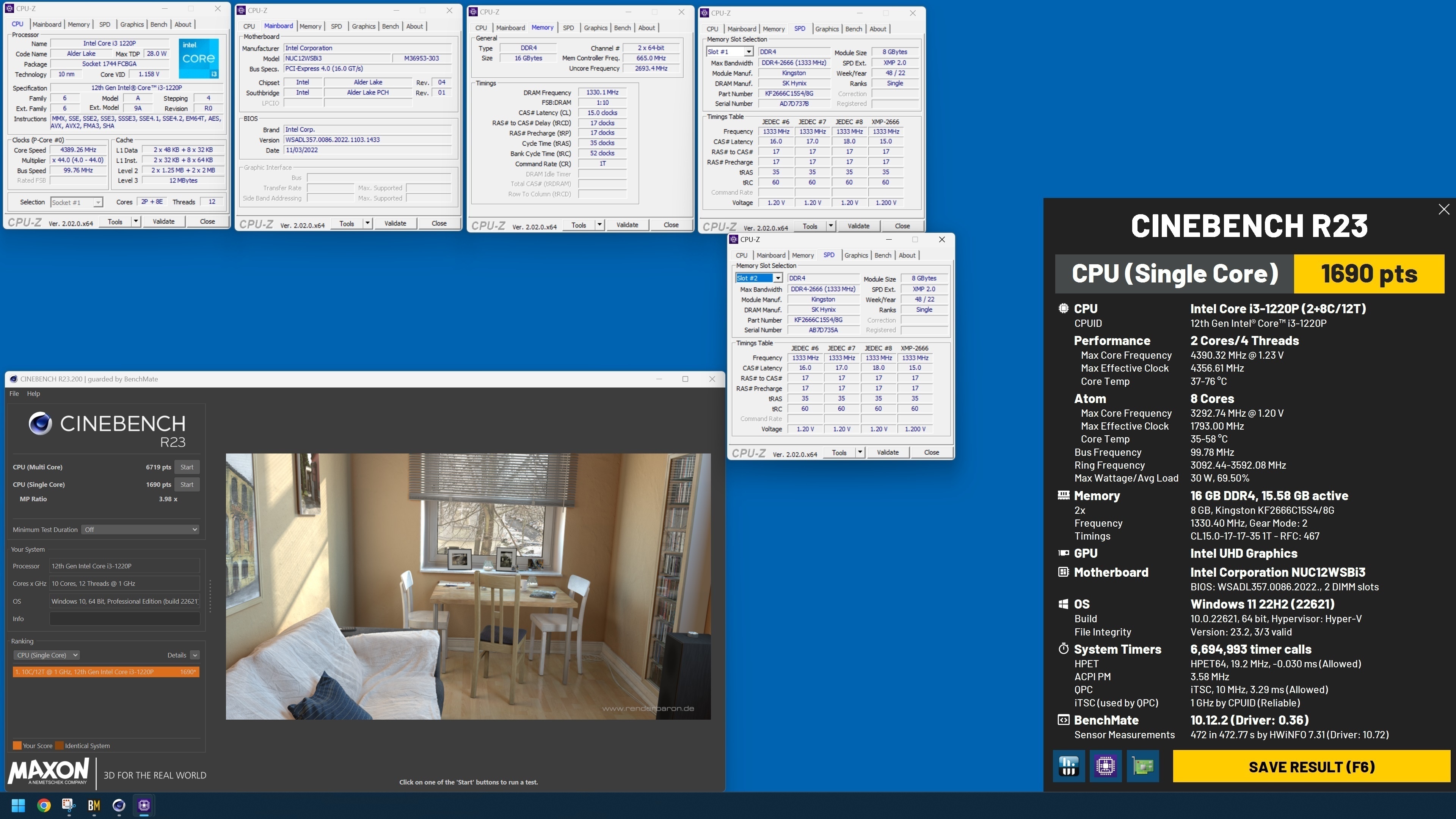Open Cinebench sphere icon on taskbar

[119, 805]
